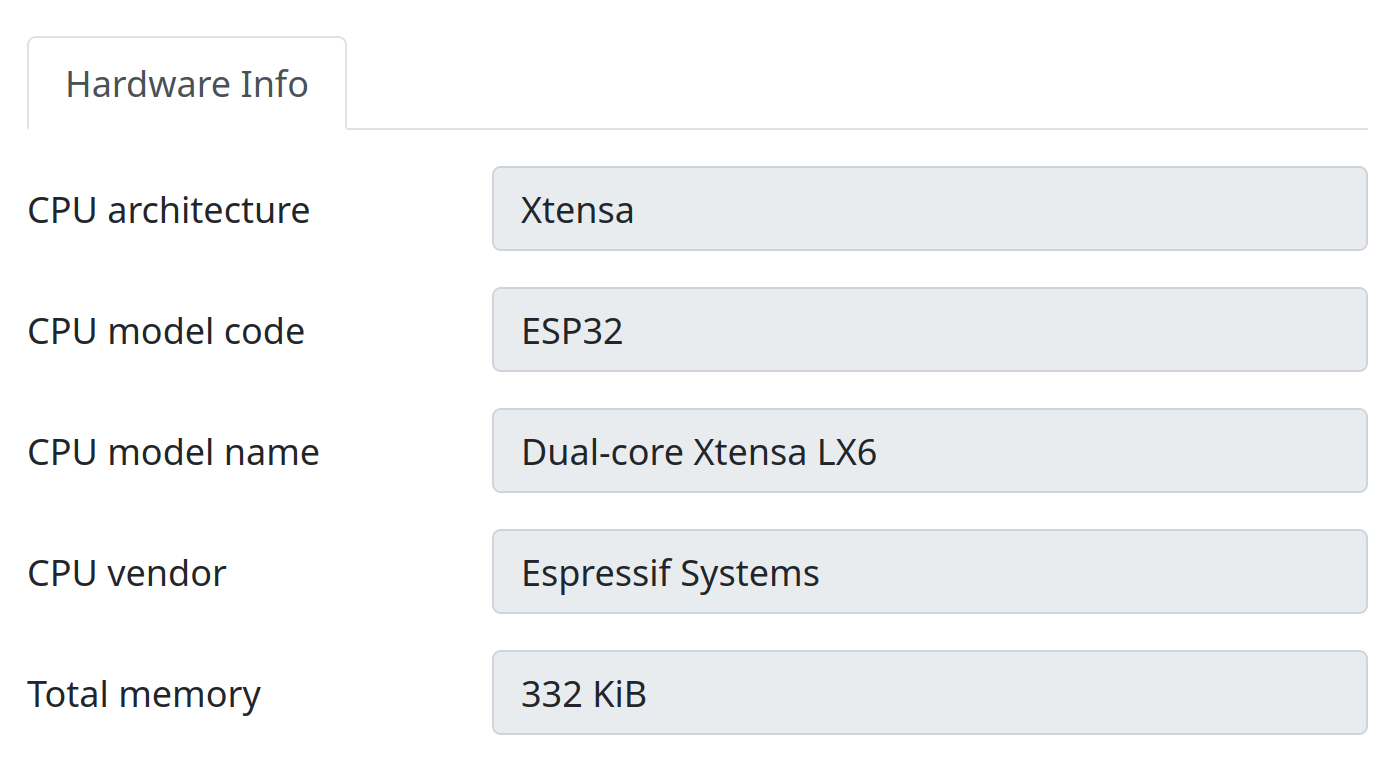Screen dimensions: 1398x768
Task: Select the 332 KiB value text
Action: [582, 692]
